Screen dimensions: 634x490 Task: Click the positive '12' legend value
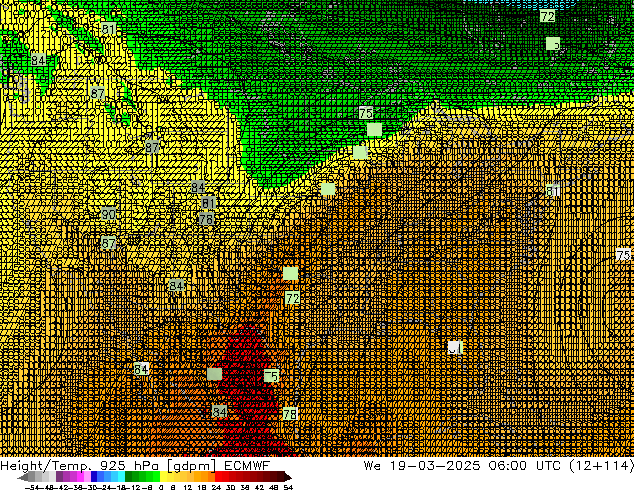(188, 487)
